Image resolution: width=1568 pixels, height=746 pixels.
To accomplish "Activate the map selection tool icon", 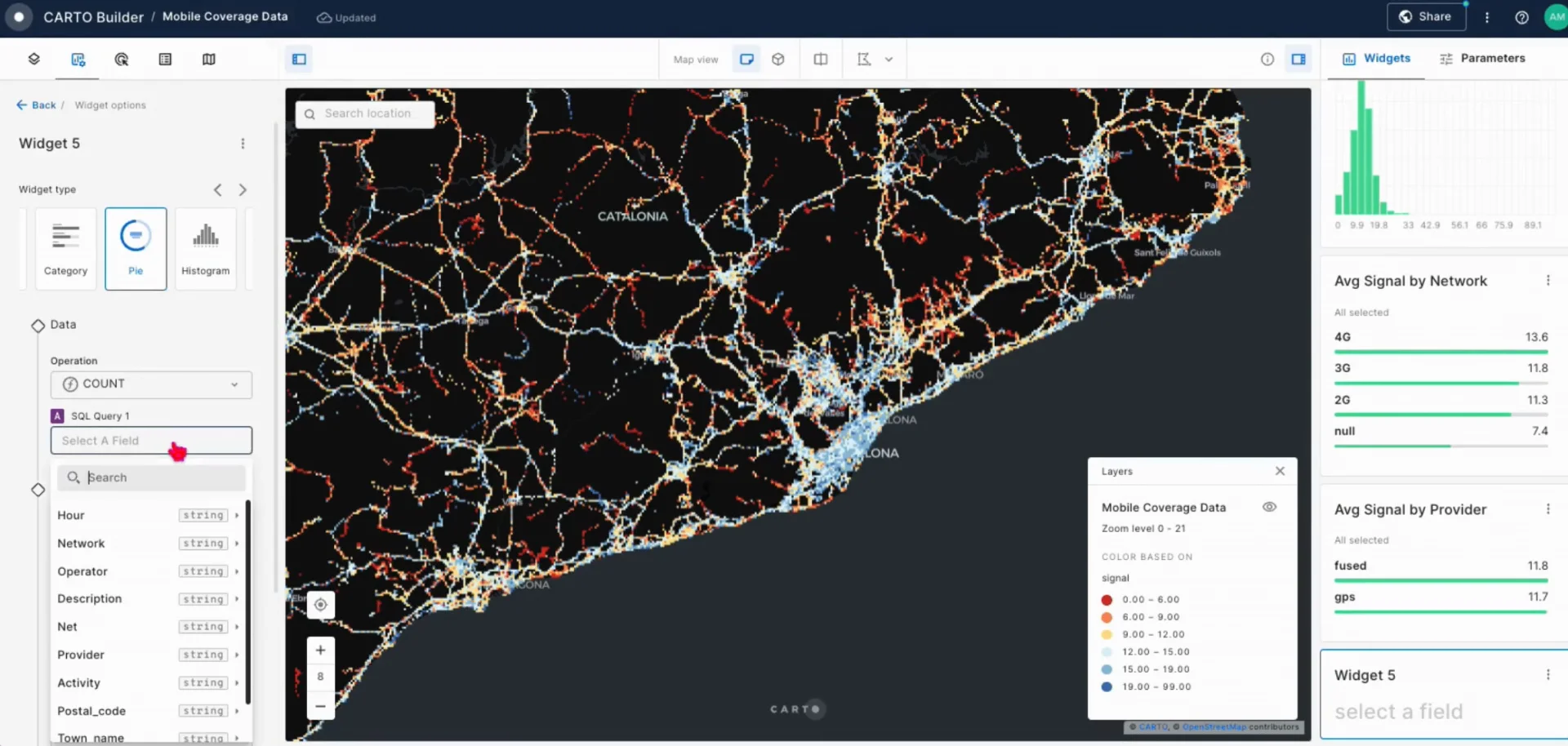I will pyautogui.click(x=866, y=59).
